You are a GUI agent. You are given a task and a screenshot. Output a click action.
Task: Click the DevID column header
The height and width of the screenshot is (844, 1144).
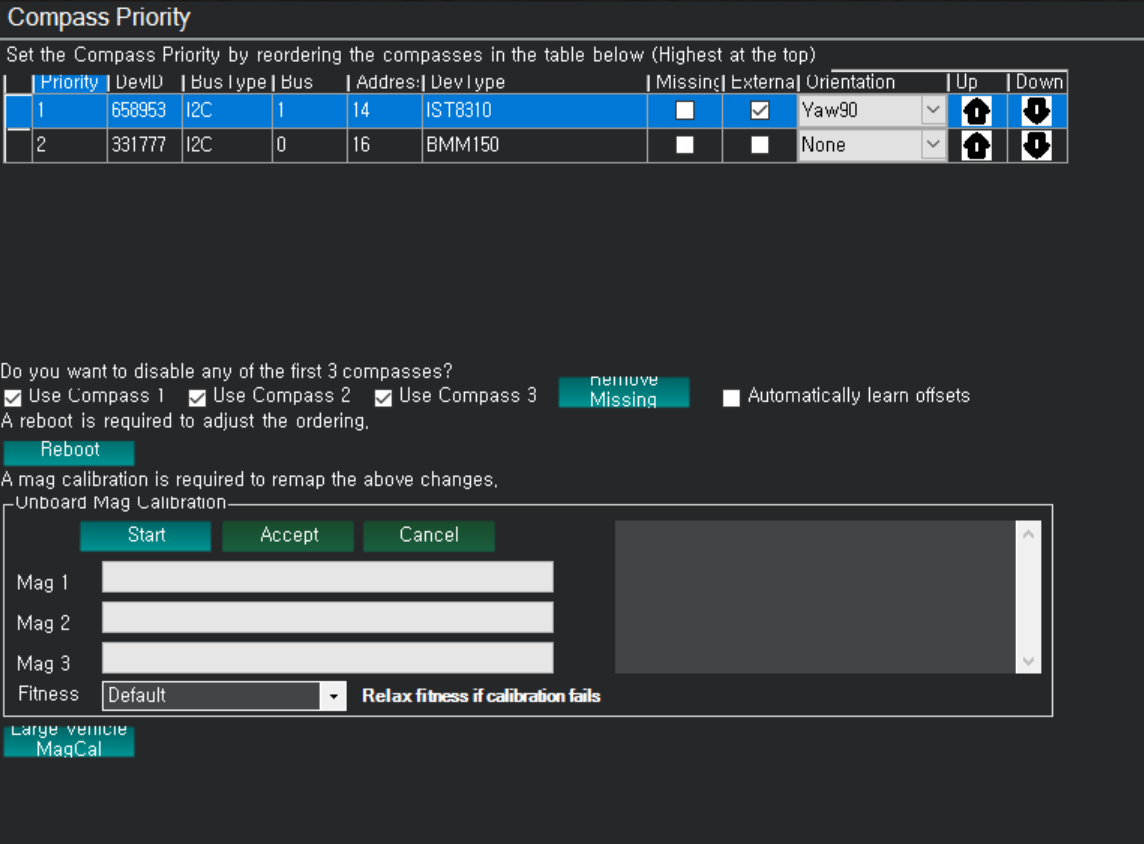(x=144, y=82)
